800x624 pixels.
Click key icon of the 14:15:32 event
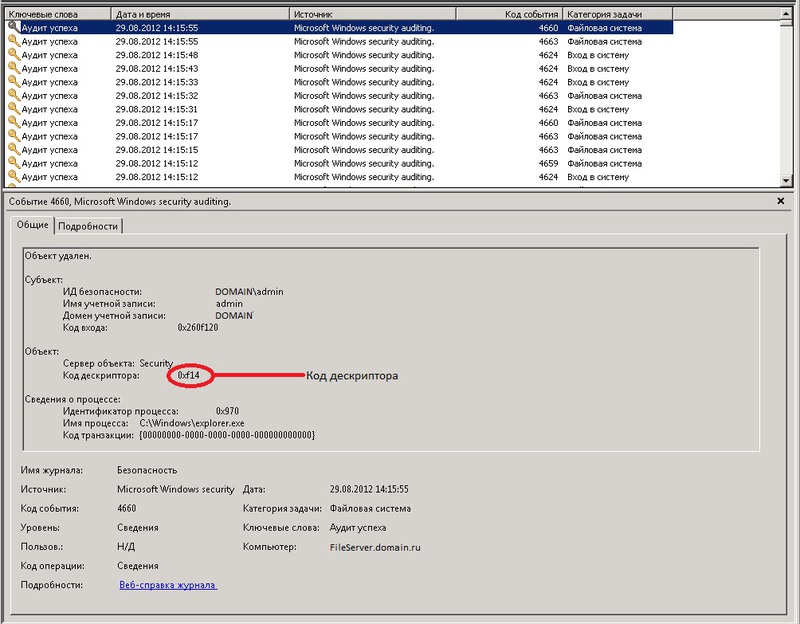14,96
